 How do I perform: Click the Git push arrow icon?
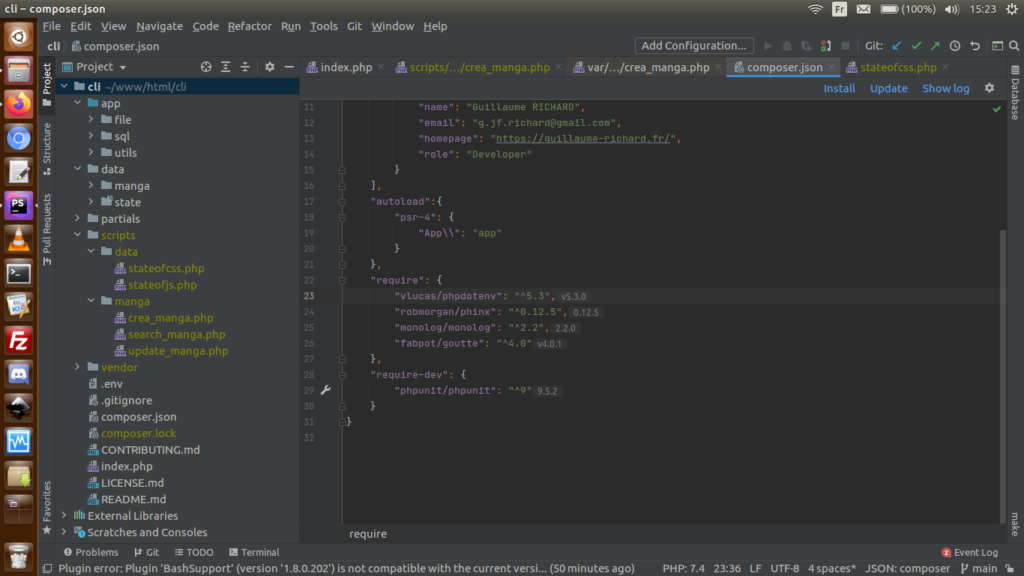pos(935,46)
